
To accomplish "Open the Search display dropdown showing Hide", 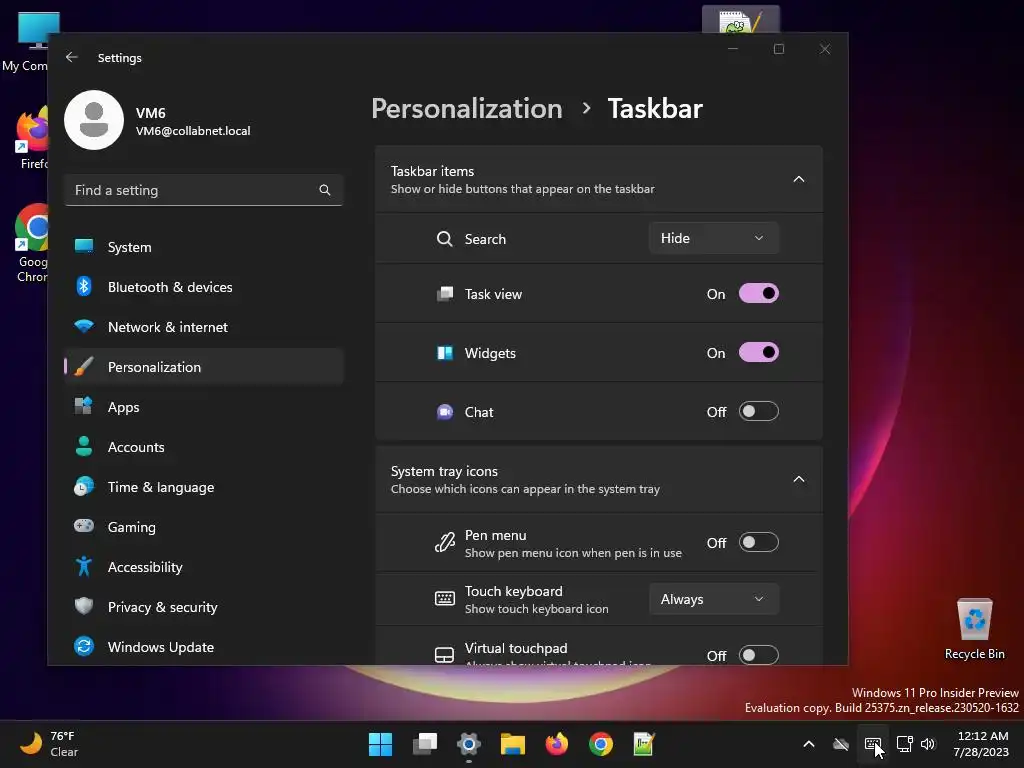I will (x=714, y=238).
